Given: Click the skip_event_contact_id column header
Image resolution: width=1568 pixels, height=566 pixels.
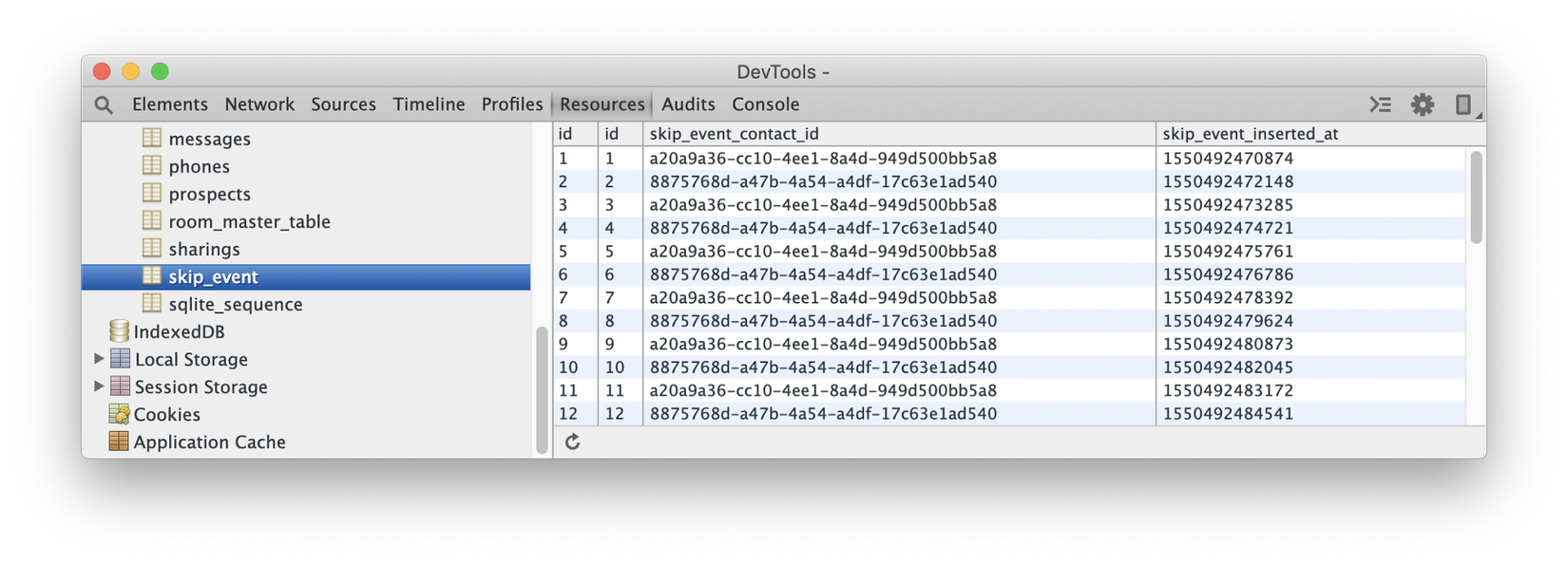Looking at the screenshot, I should point(734,134).
